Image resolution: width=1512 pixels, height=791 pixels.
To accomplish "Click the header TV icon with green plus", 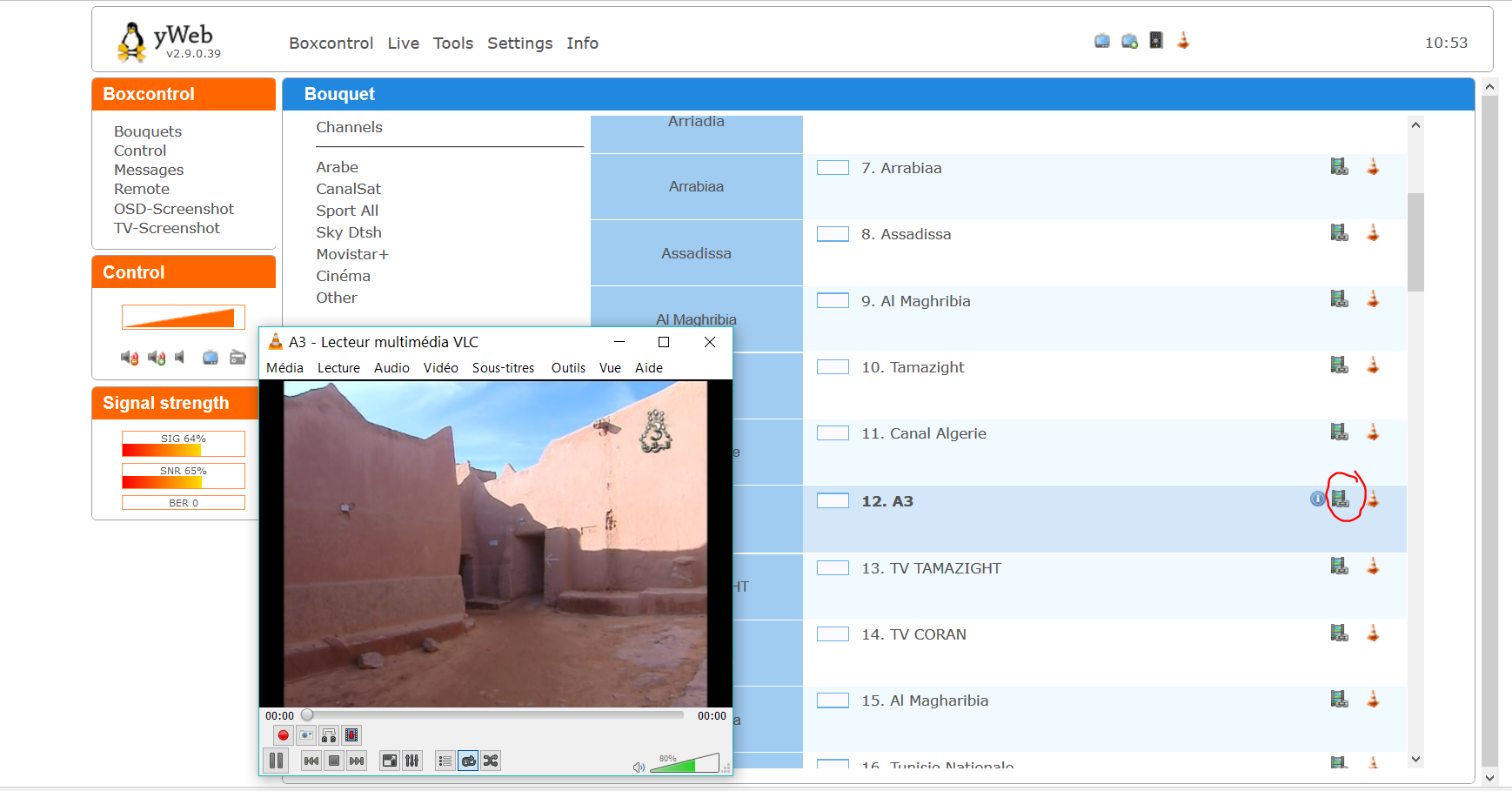I will pyautogui.click(x=1129, y=41).
